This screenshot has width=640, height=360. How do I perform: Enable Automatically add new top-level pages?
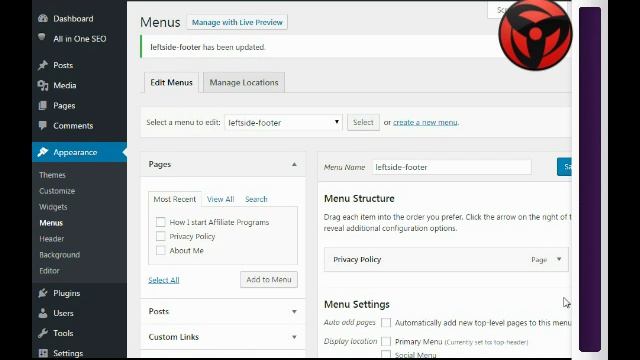(x=386, y=322)
